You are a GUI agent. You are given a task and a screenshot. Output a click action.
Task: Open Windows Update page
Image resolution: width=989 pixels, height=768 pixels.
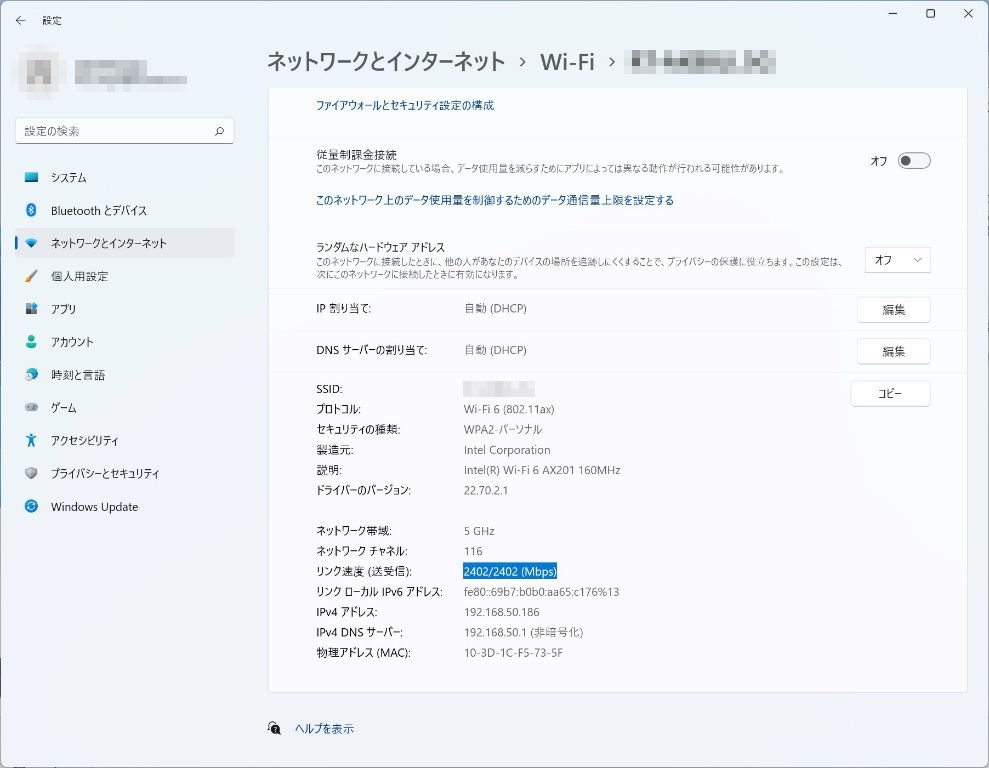pos(125,506)
